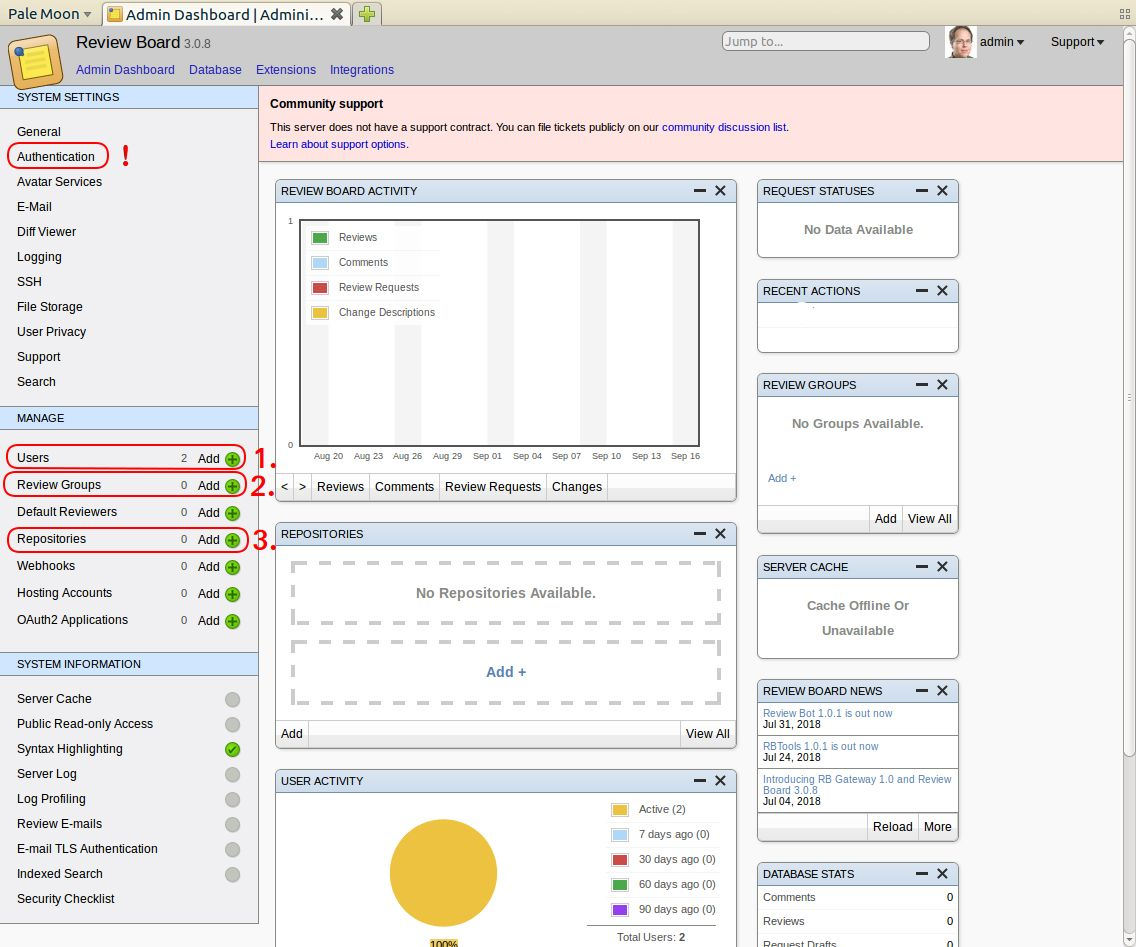Click the admin user avatar picture
The image size is (1136, 947).
960,42
